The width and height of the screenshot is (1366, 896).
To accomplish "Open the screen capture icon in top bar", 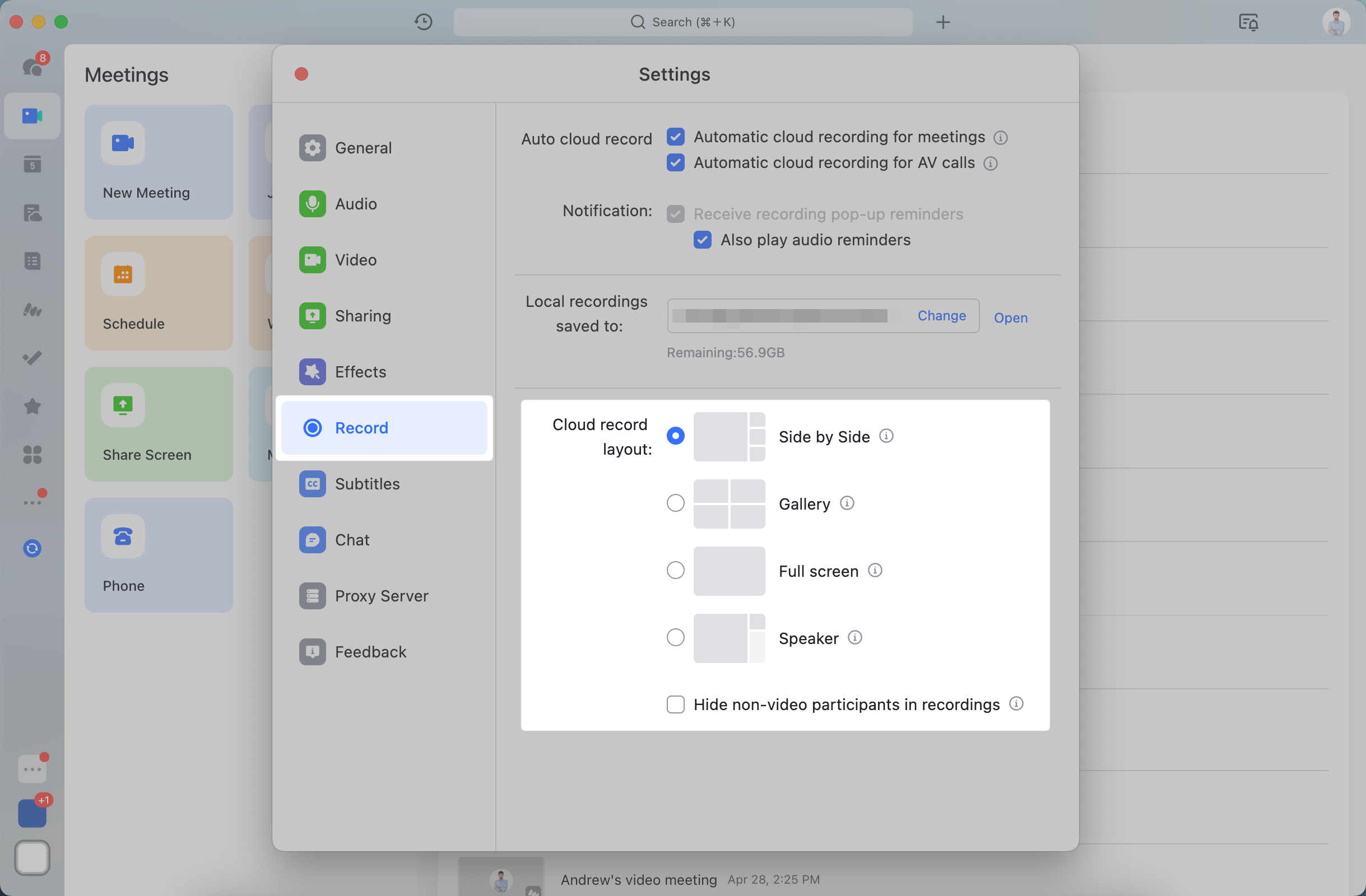I will tap(1248, 22).
